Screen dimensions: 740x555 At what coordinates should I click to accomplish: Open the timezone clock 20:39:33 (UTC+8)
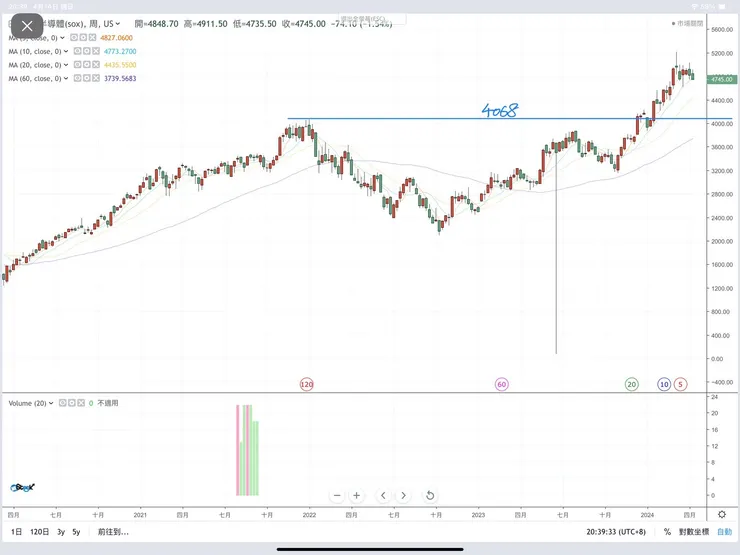616,532
